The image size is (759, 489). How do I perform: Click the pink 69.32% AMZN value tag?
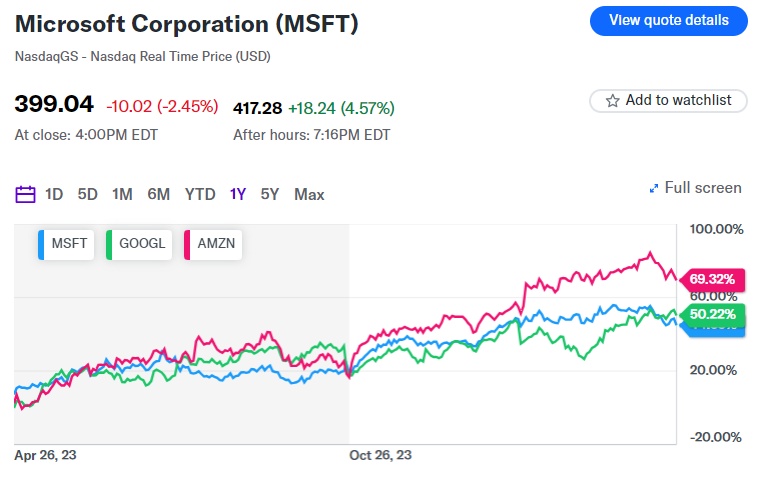(711, 279)
